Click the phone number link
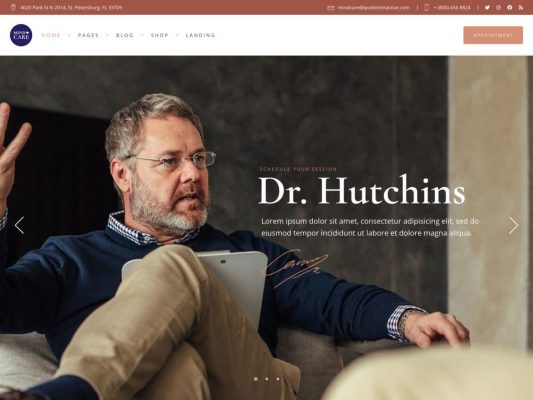 coord(452,7)
